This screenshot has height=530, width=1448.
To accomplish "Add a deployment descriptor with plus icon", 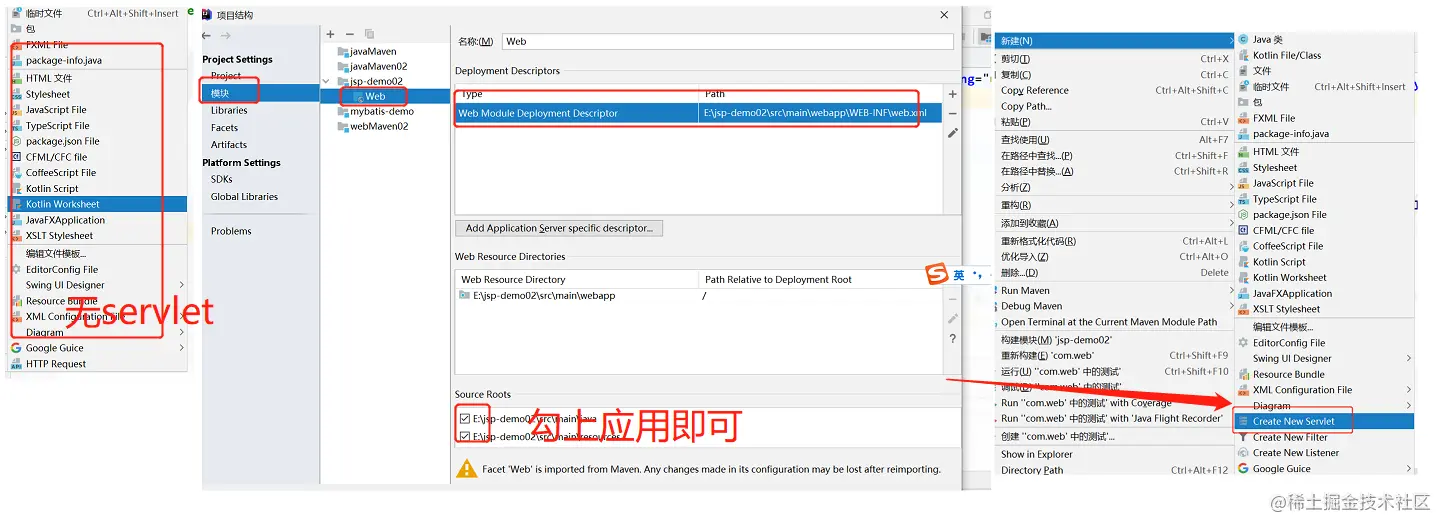I will (953, 94).
